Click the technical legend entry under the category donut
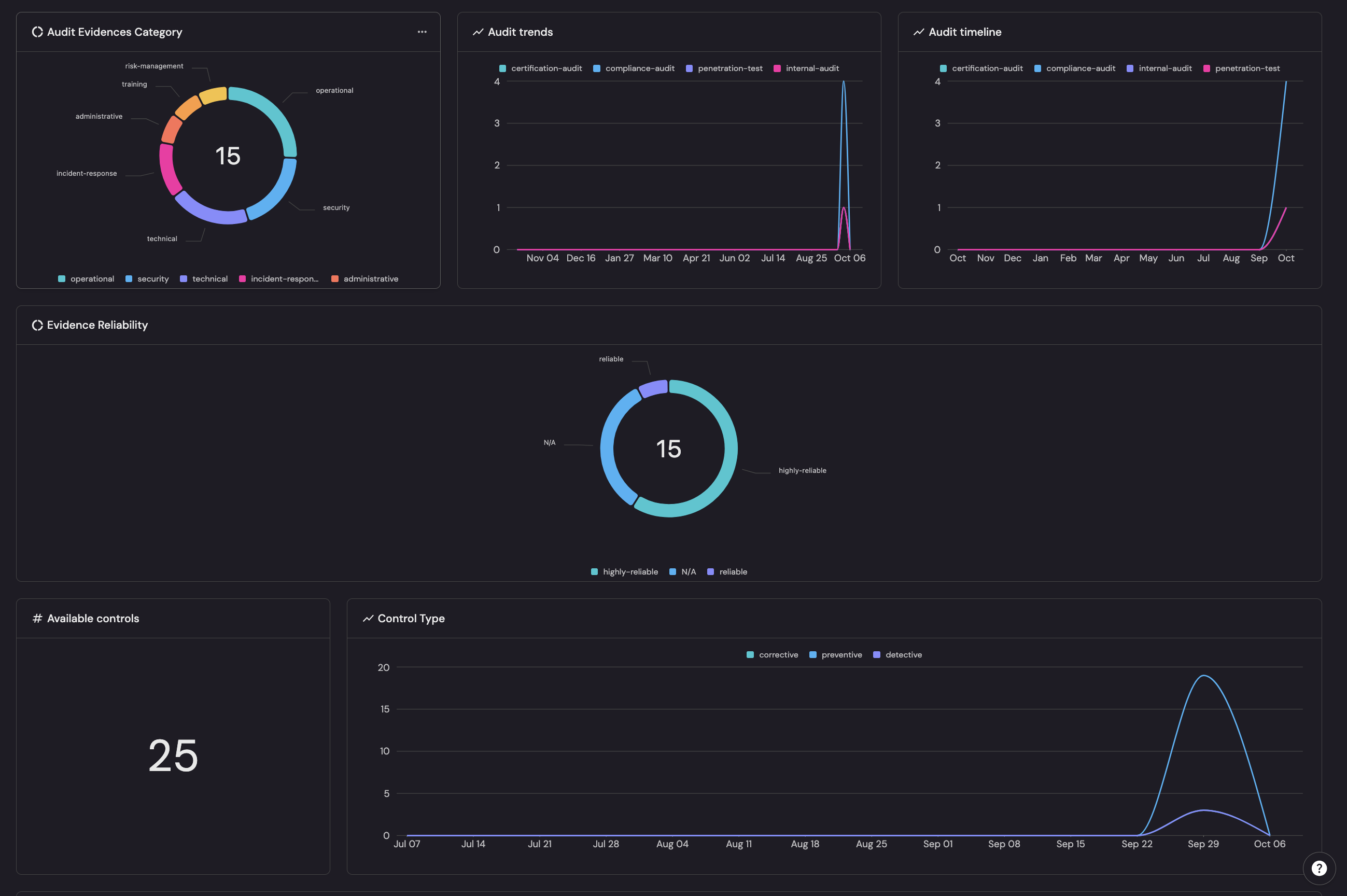 click(210, 278)
